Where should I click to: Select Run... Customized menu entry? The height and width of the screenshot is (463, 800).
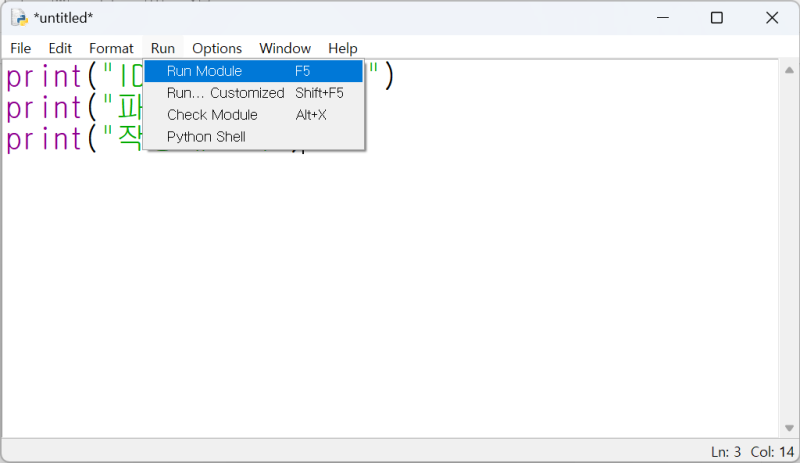pyautogui.click(x=254, y=93)
